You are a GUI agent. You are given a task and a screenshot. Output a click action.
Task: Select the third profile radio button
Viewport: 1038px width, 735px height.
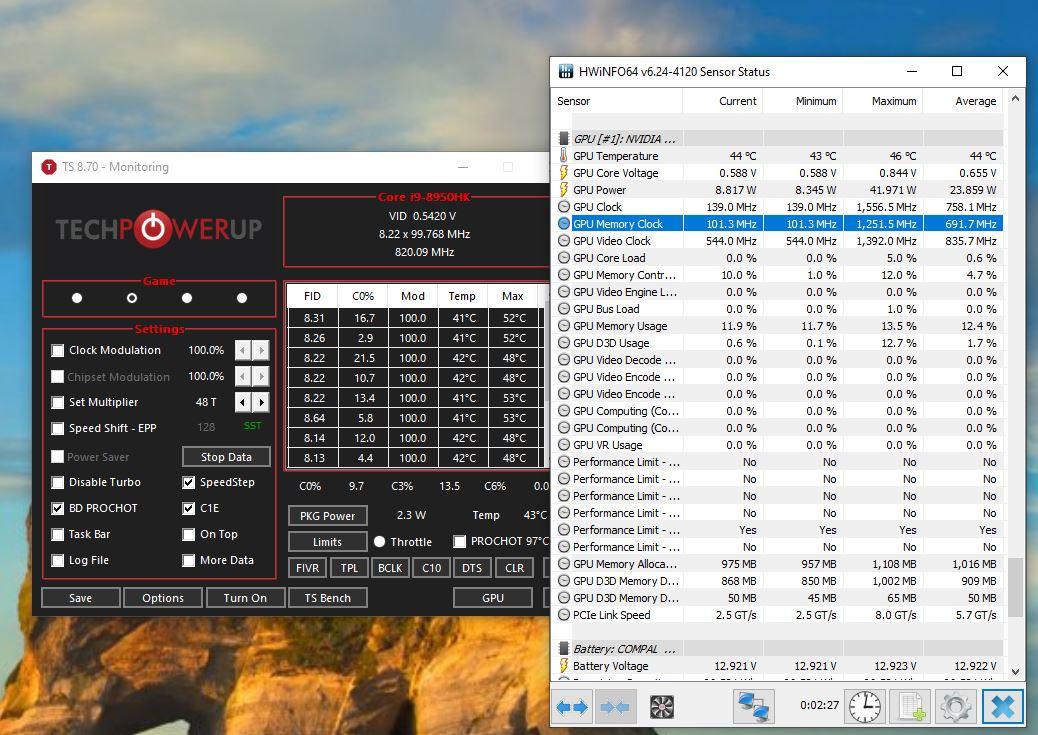(x=187, y=298)
